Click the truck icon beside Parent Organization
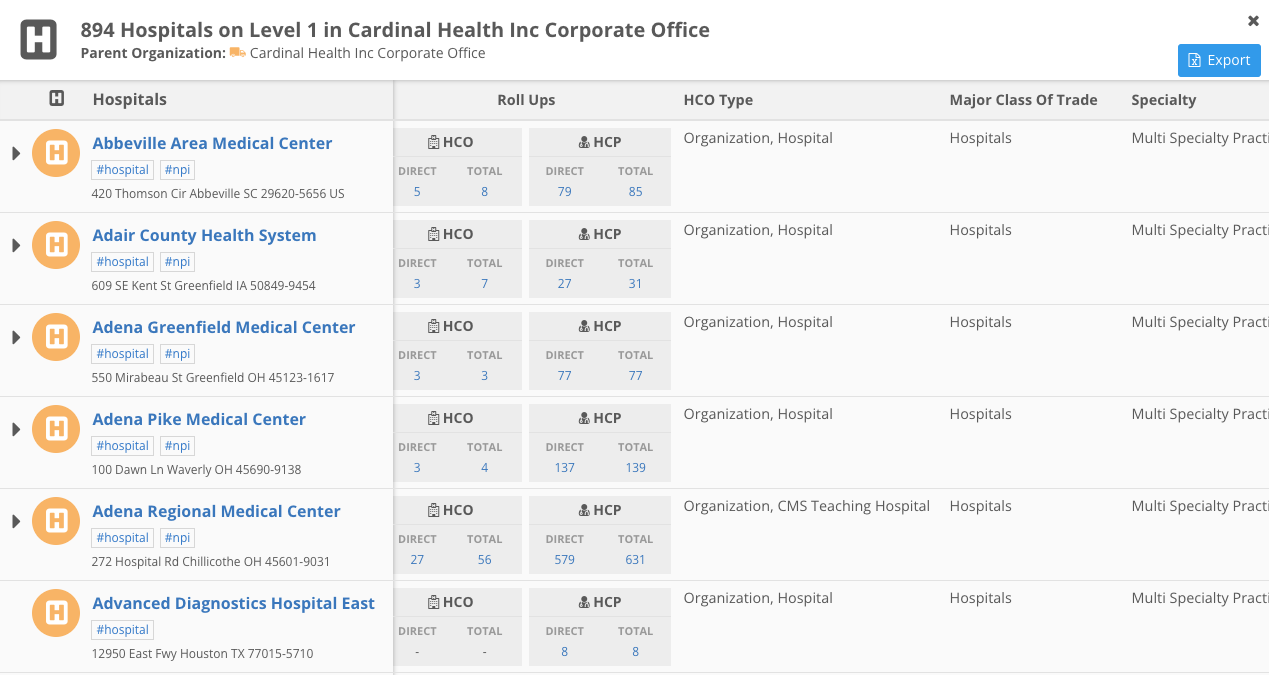 [237, 53]
